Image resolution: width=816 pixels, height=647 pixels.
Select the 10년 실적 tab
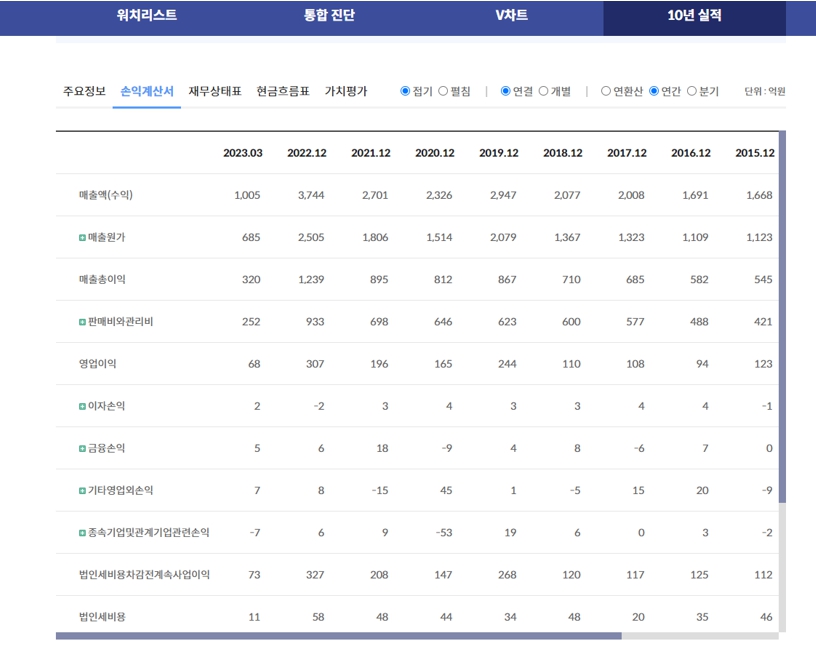tap(694, 16)
